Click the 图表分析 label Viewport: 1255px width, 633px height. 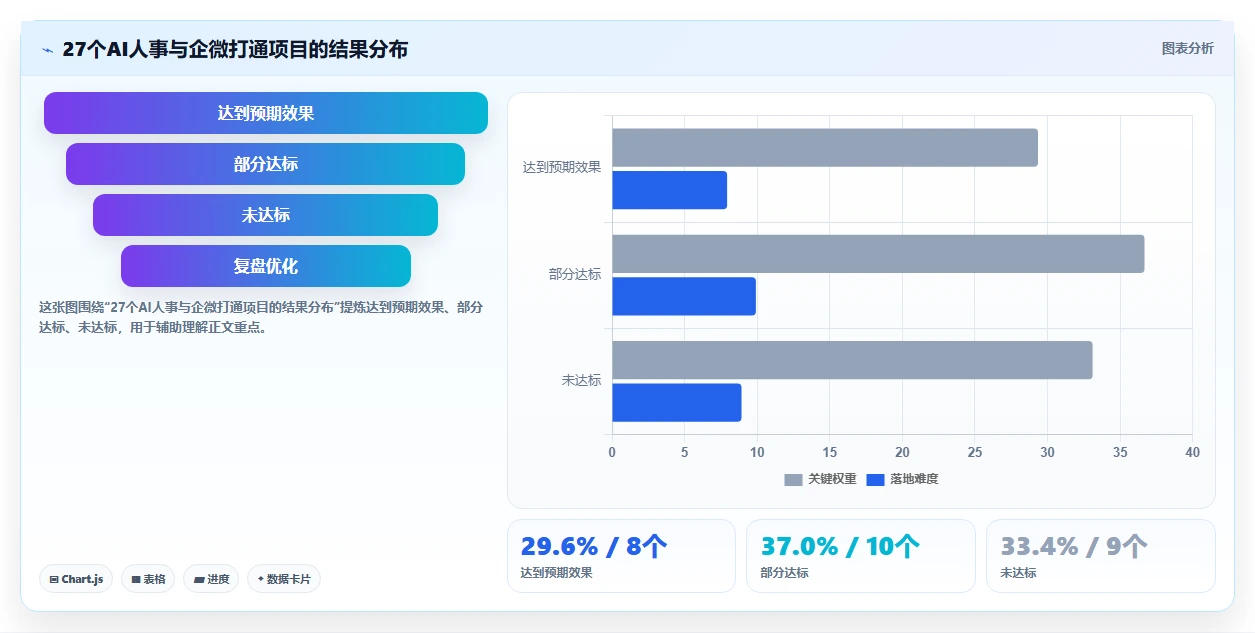1188,48
